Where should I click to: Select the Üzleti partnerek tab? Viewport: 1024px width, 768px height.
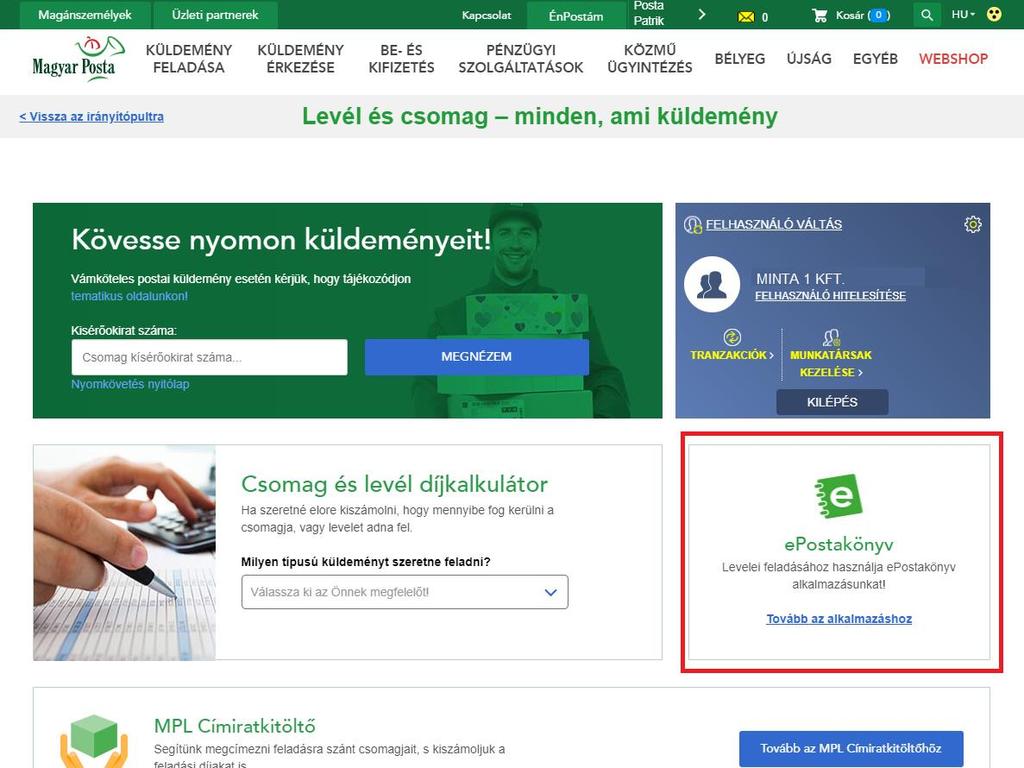coord(215,15)
